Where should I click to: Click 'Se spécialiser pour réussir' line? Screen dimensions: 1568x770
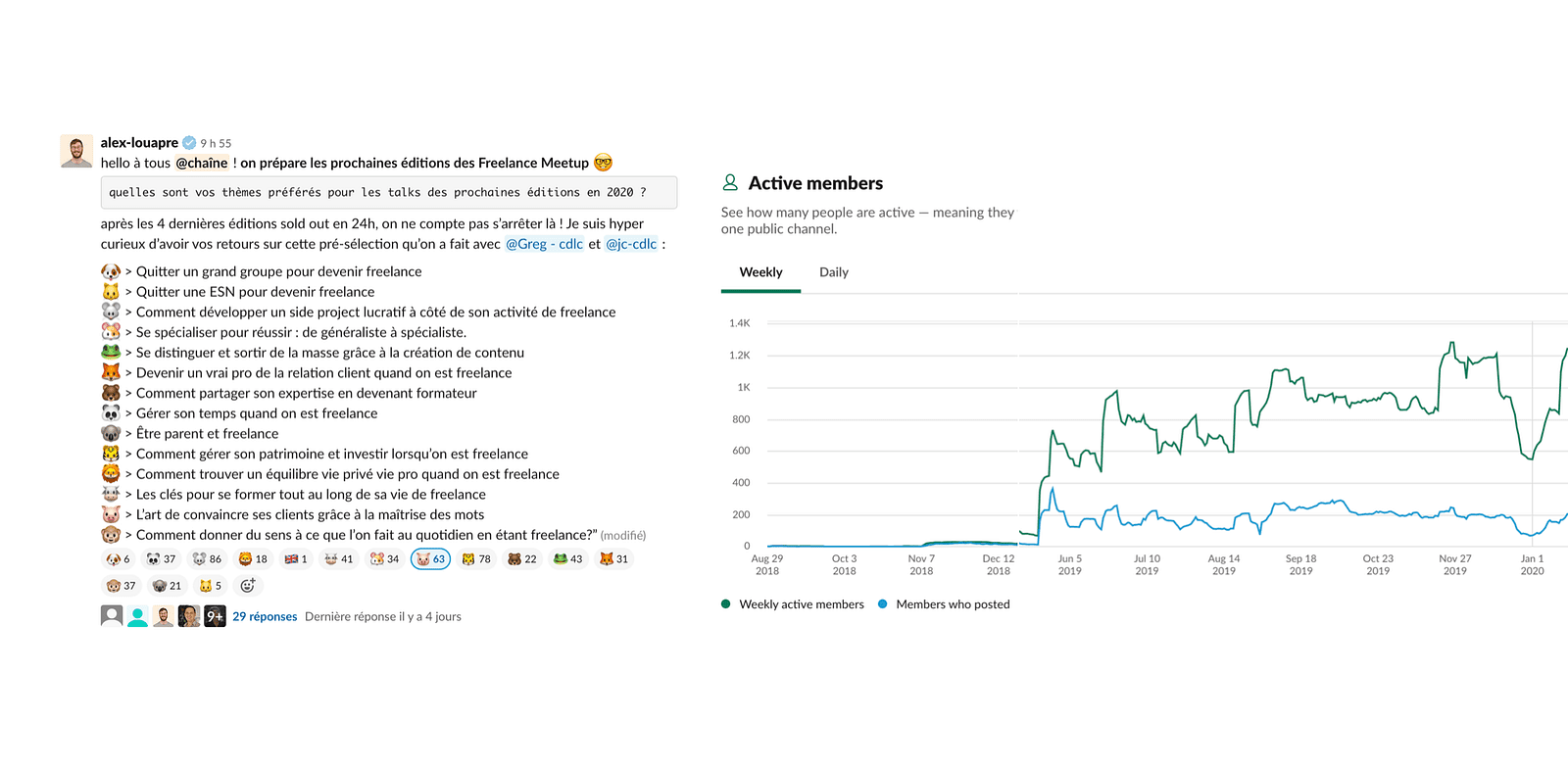pyautogui.click(x=301, y=332)
